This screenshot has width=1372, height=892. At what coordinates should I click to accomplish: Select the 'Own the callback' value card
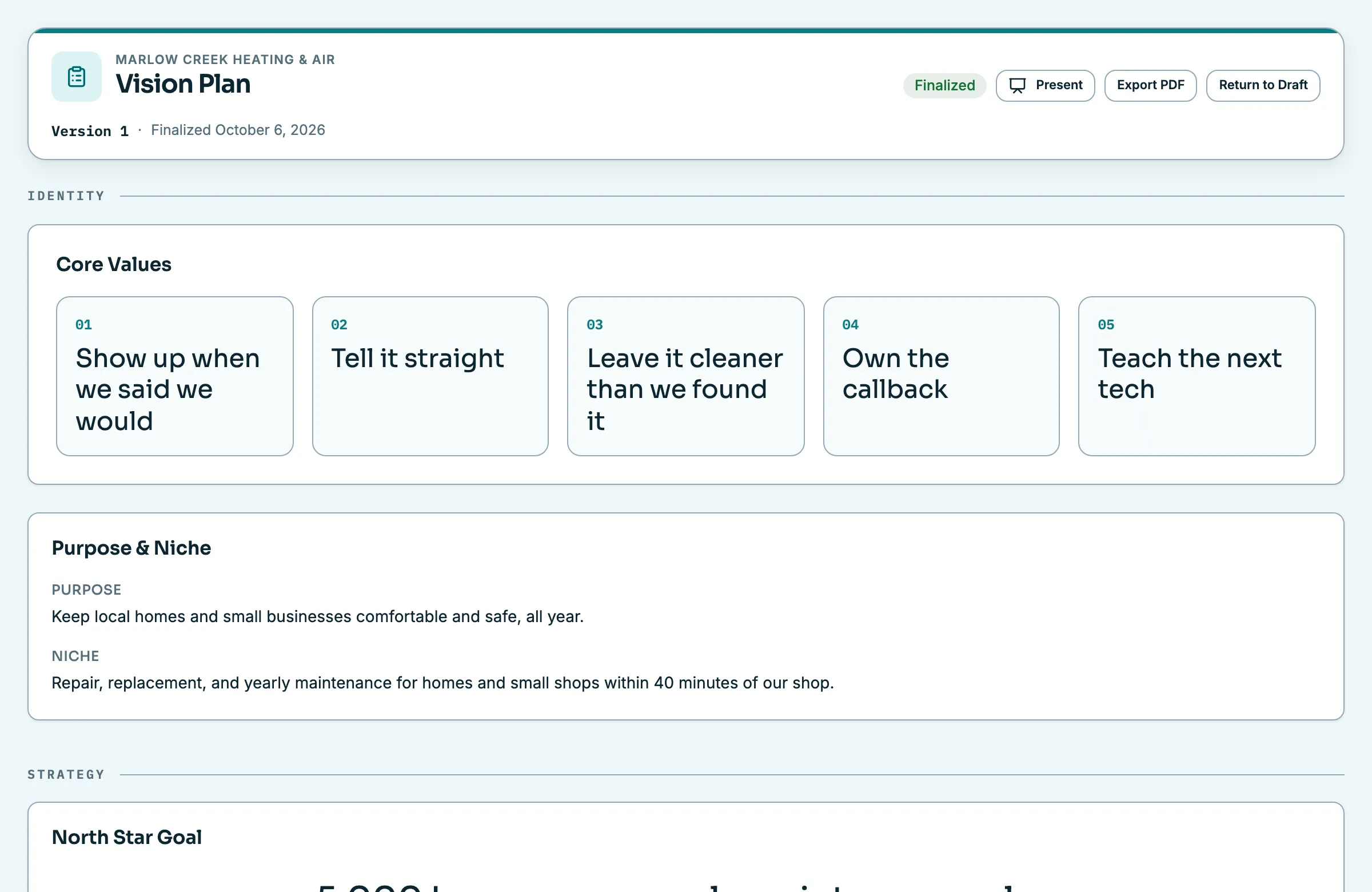pyautogui.click(x=942, y=376)
